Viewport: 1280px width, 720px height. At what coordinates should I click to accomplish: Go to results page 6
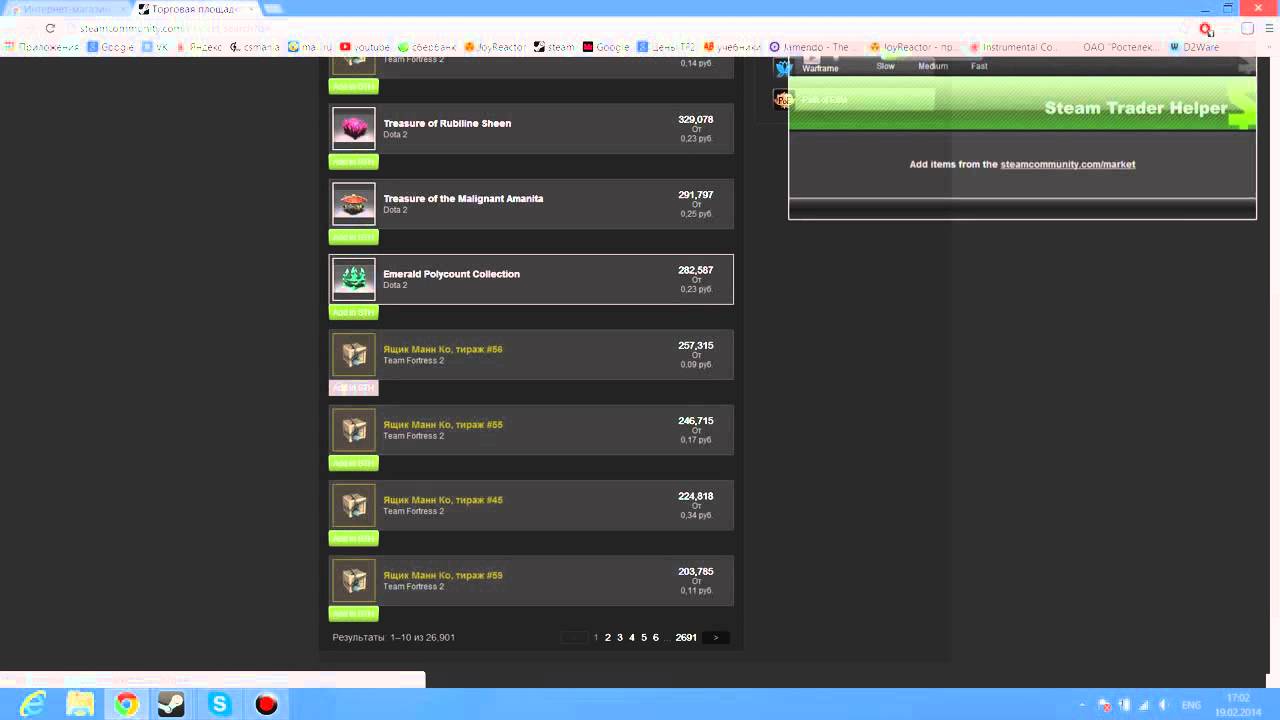pos(656,637)
